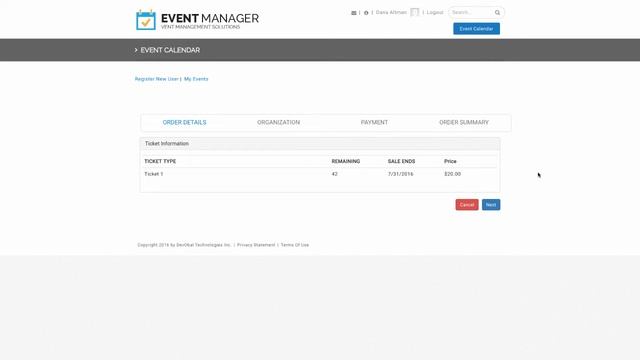Click the notifications icon beside the envelope
Image resolution: width=640 pixels, height=360 pixels.
coord(366,13)
